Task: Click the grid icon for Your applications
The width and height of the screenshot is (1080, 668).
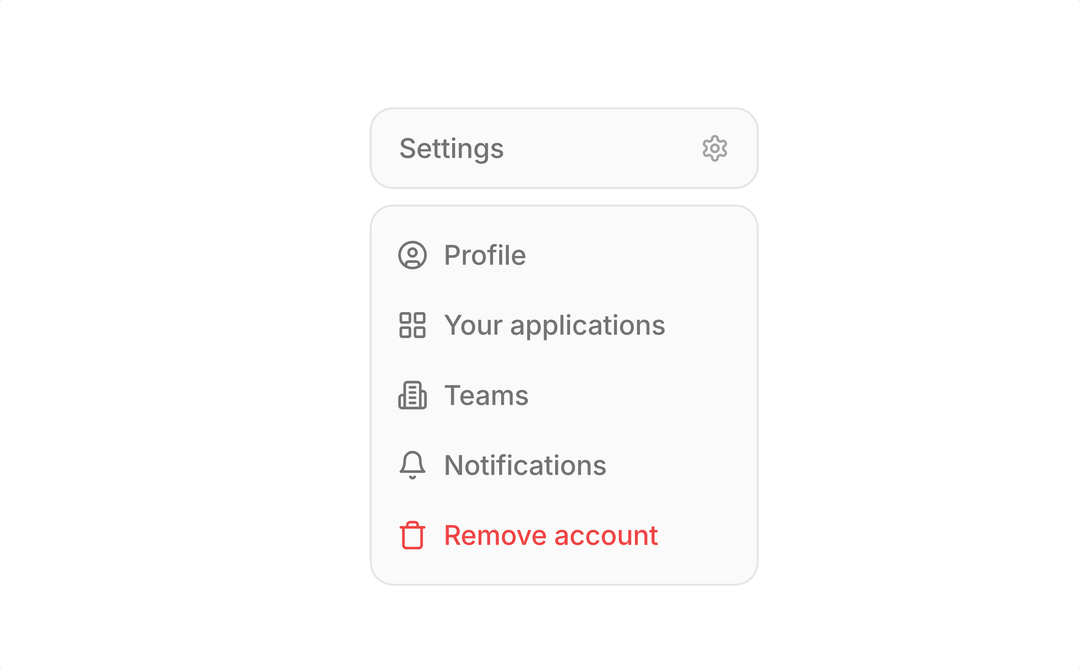Action: point(412,325)
